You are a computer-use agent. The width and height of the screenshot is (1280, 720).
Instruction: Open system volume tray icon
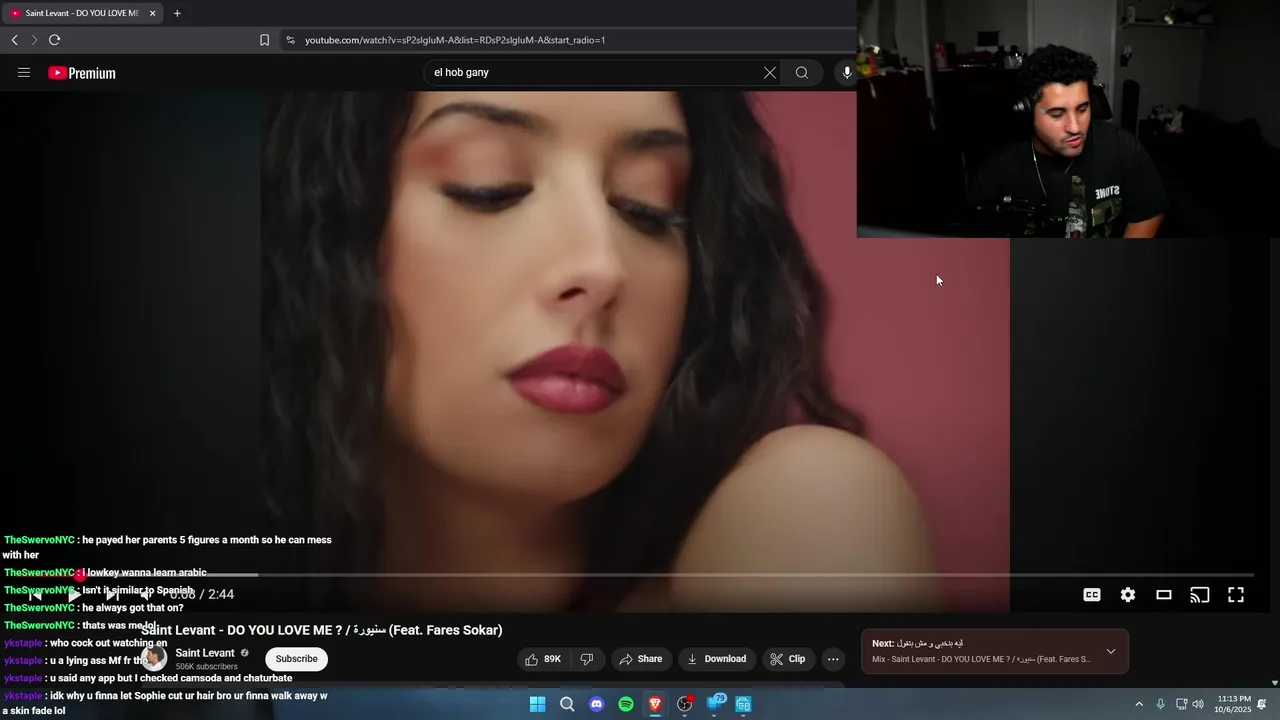1198,704
